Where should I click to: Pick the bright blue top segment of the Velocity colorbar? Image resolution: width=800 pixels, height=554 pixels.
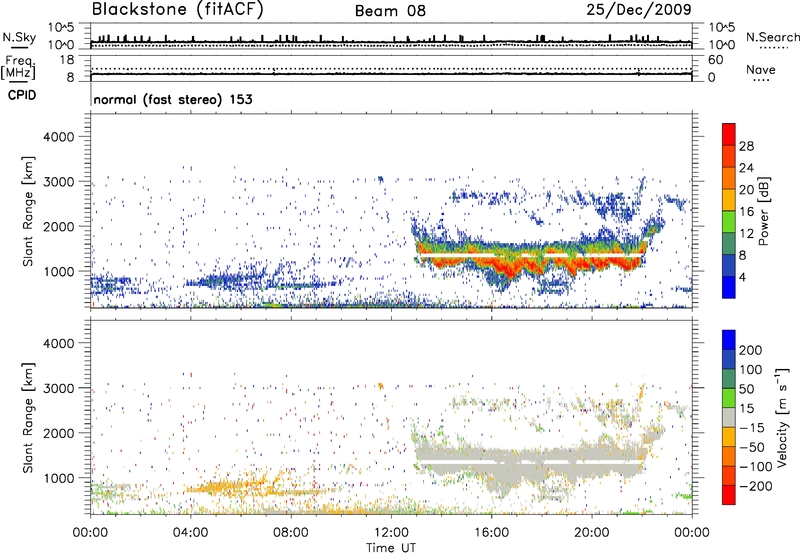click(x=729, y=340)
